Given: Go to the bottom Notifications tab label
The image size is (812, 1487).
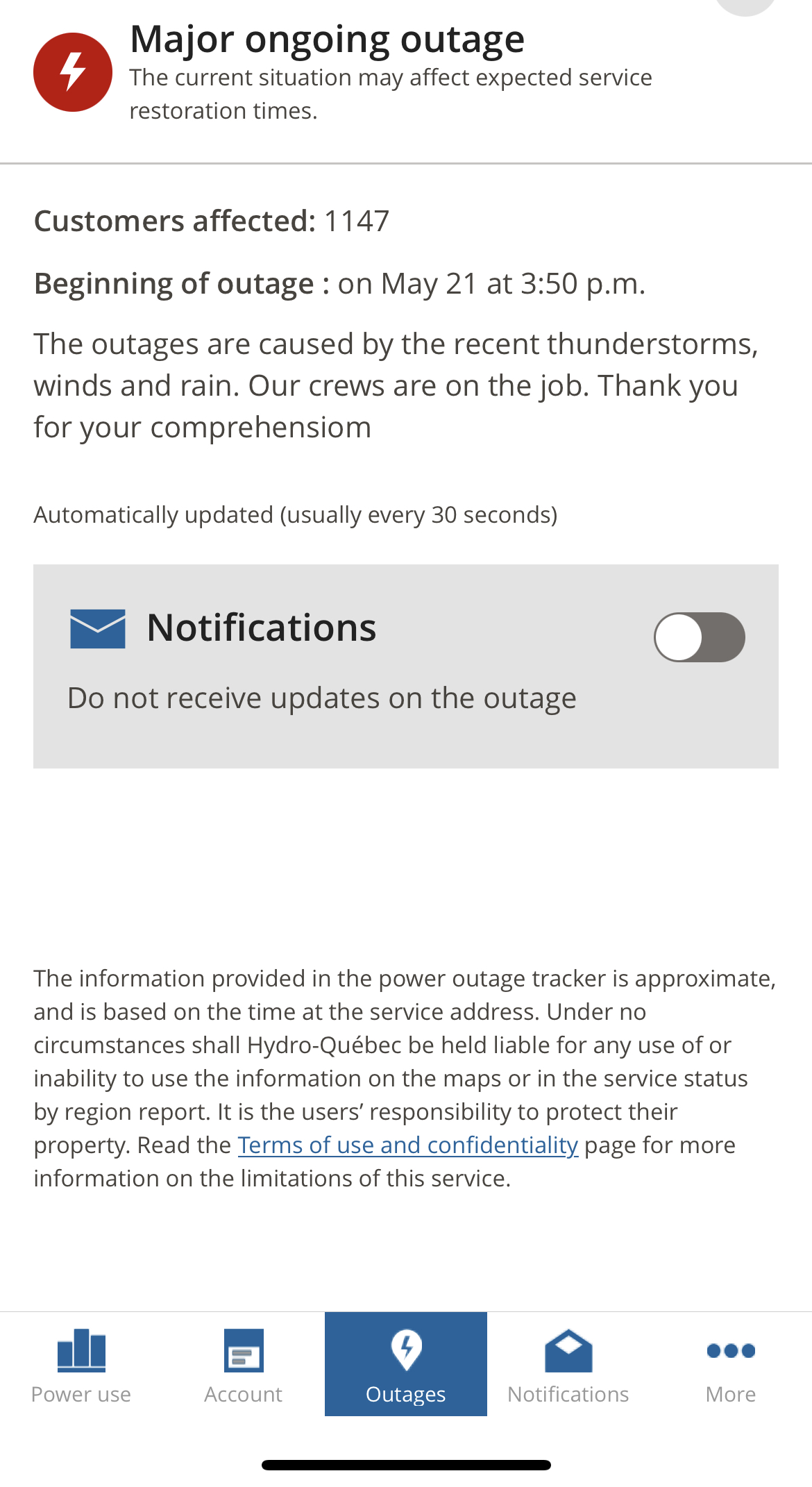Looking at the screenshot, I should coord(568,1395).
